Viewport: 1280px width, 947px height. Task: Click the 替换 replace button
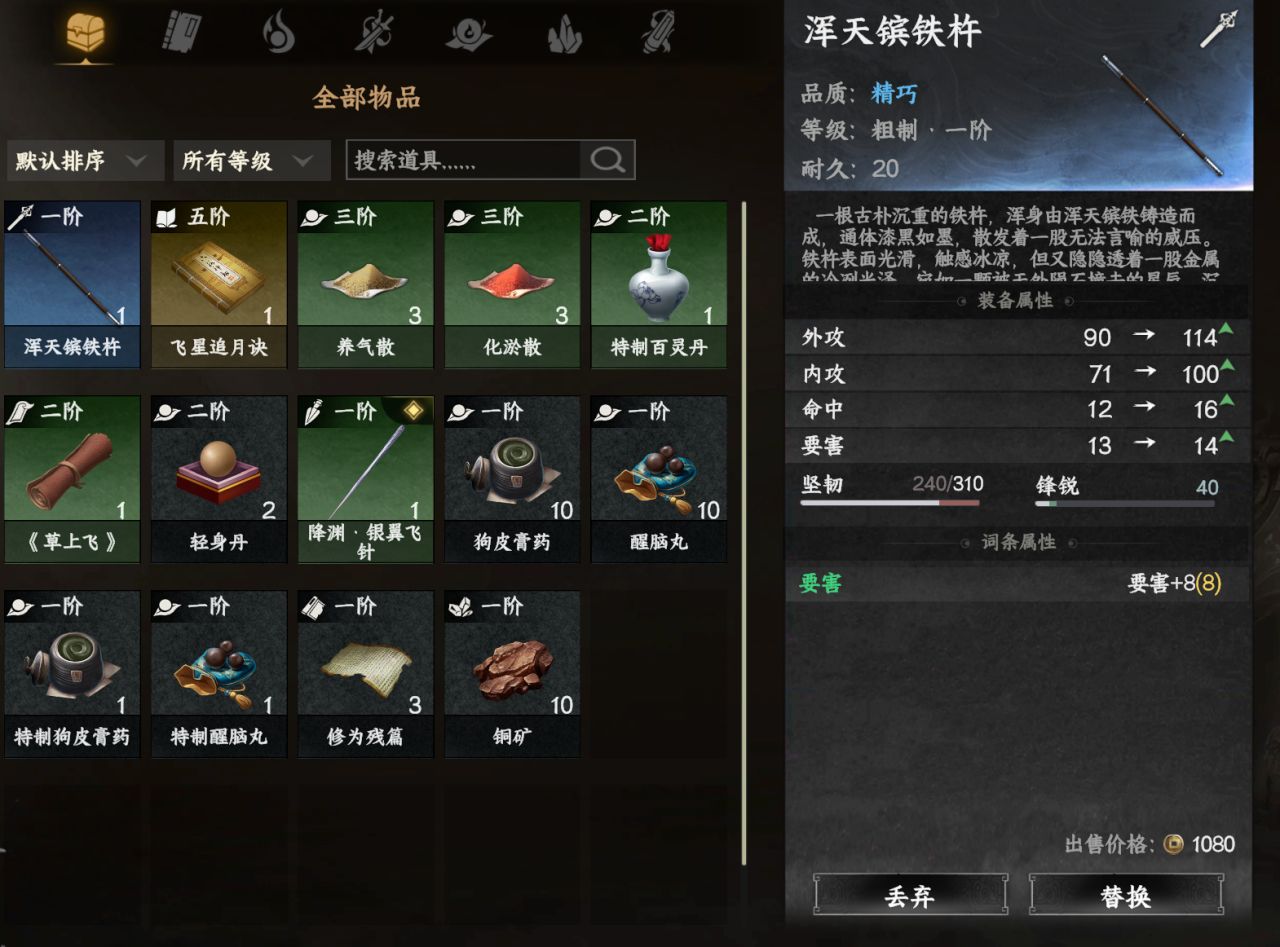pos(1126,895)
